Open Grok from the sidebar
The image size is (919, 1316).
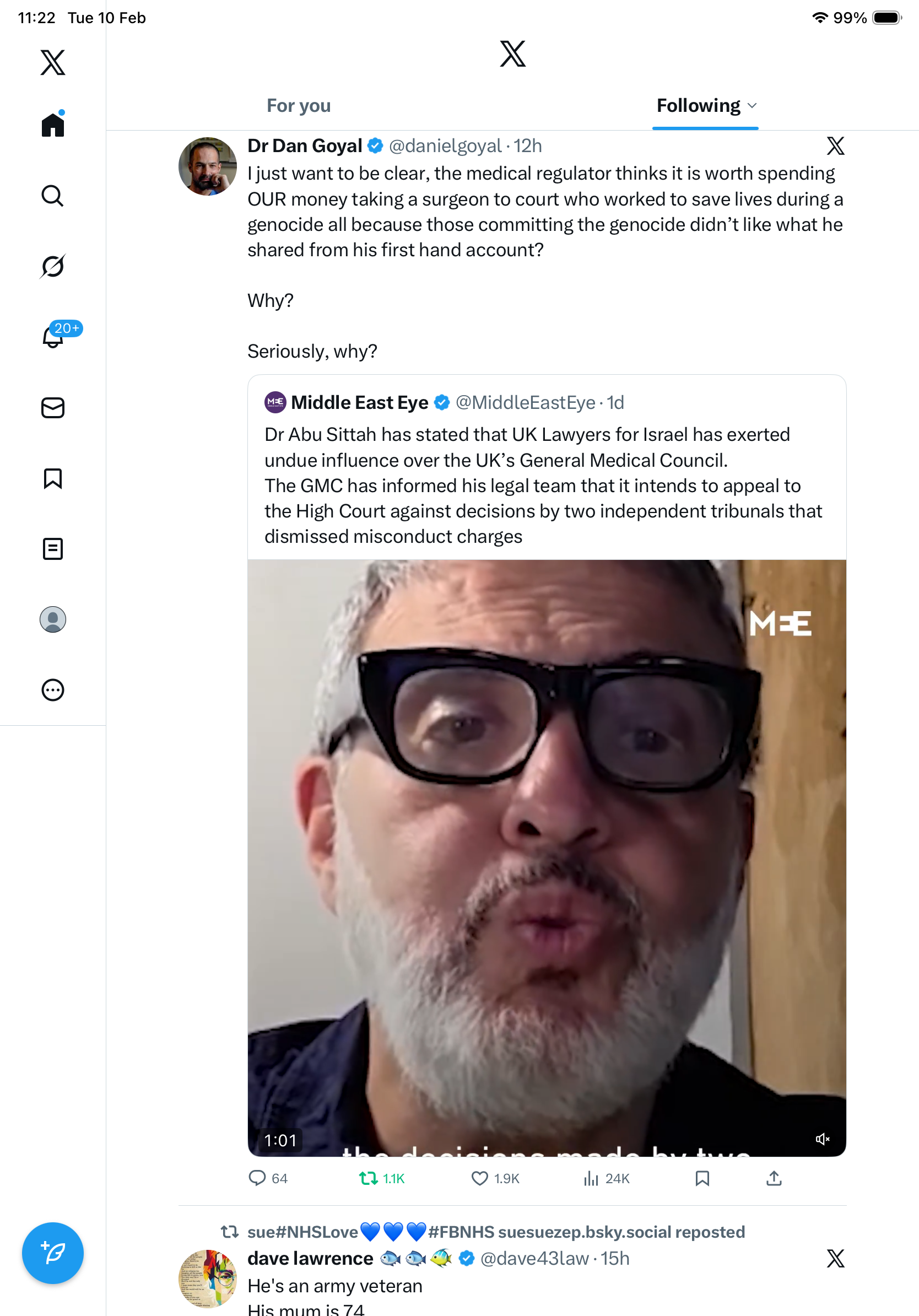53,267
